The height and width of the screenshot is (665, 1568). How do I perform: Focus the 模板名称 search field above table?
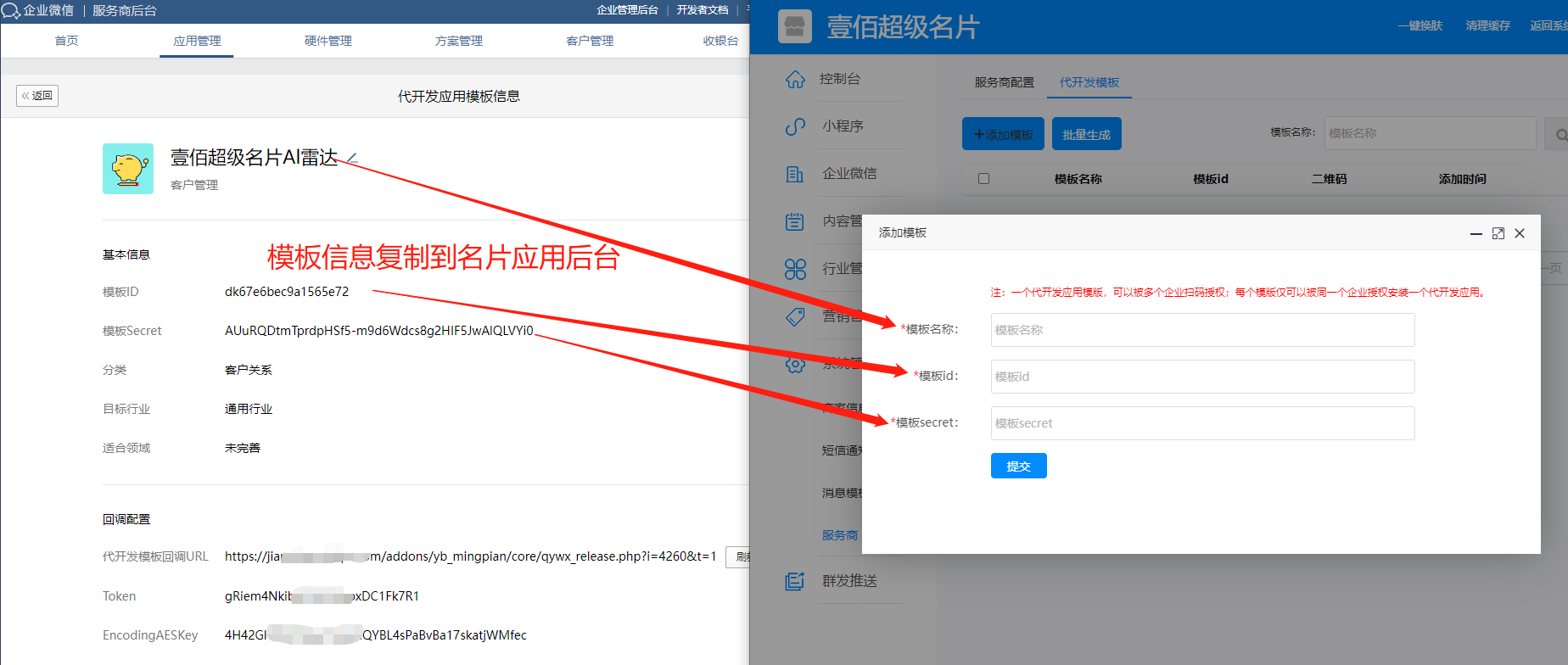1430,133
